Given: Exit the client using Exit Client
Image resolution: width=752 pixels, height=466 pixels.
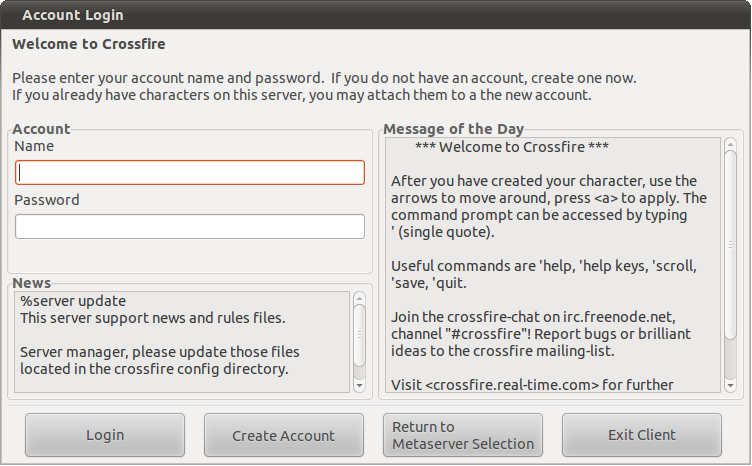Looking at the screenshot, I should (641, 435).
